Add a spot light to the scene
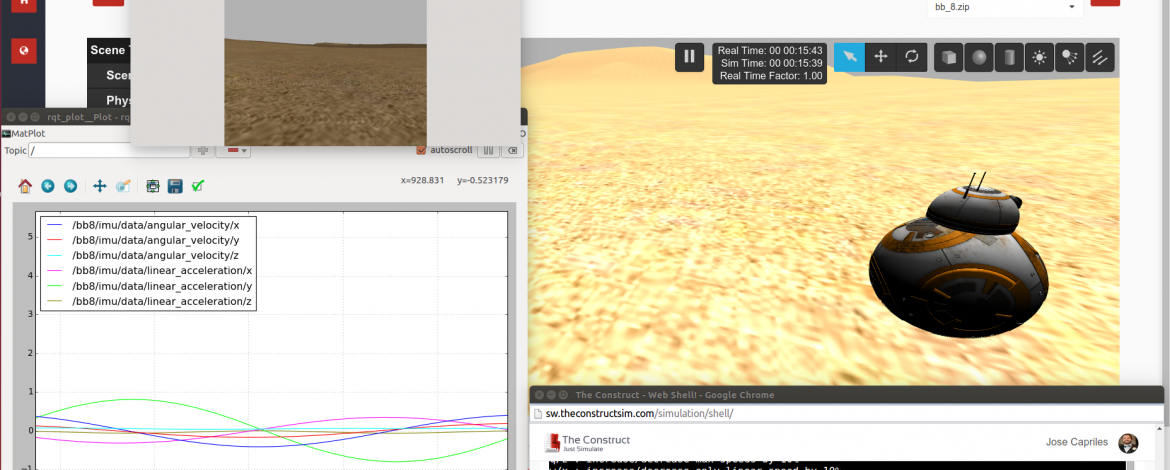The width and height of the screenshot is (1170, 470). pyautogui.click(x=1069, y=57)
